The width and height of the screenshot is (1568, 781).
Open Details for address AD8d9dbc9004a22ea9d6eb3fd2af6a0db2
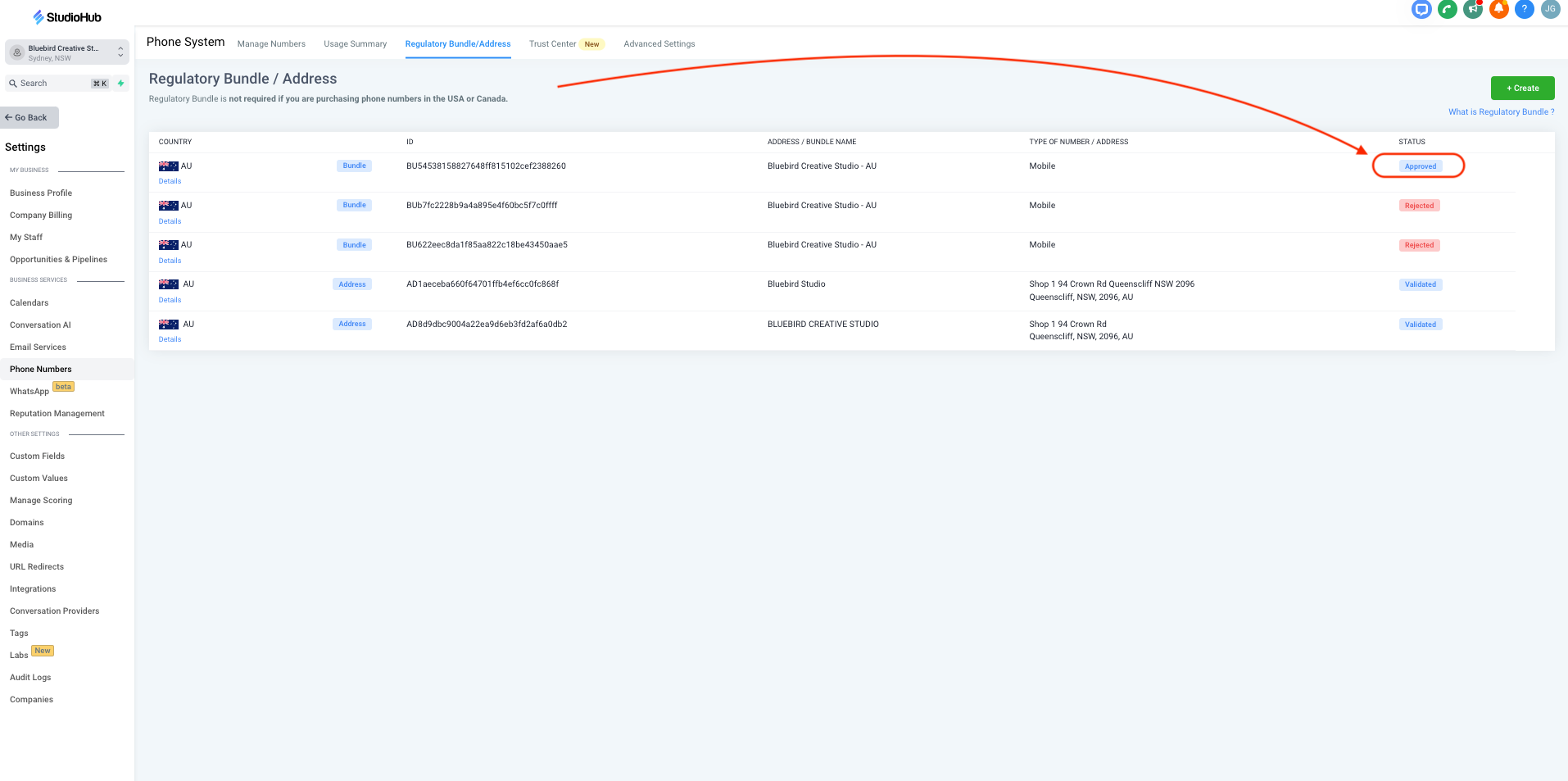pos(170,339)
